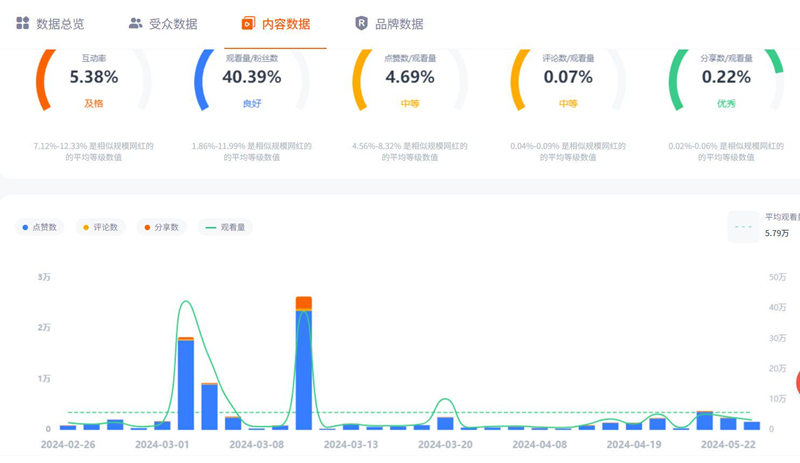Click the 数据总览 grid icon

click(22, 23)
